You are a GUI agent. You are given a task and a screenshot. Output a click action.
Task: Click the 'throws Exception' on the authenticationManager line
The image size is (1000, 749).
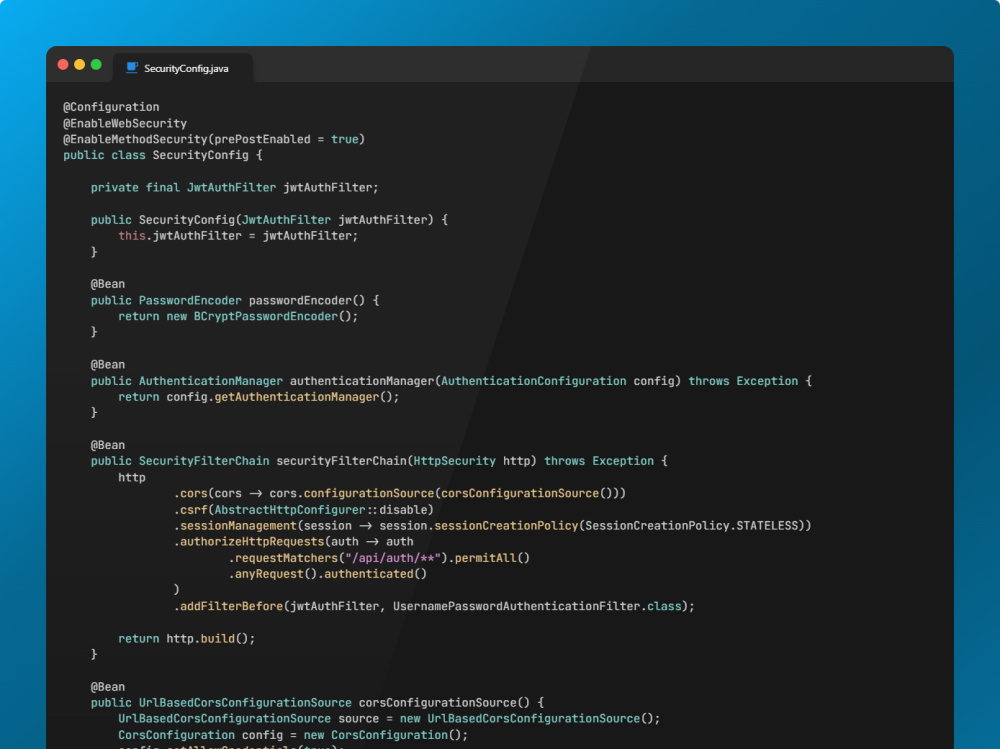tap(743, 381)
